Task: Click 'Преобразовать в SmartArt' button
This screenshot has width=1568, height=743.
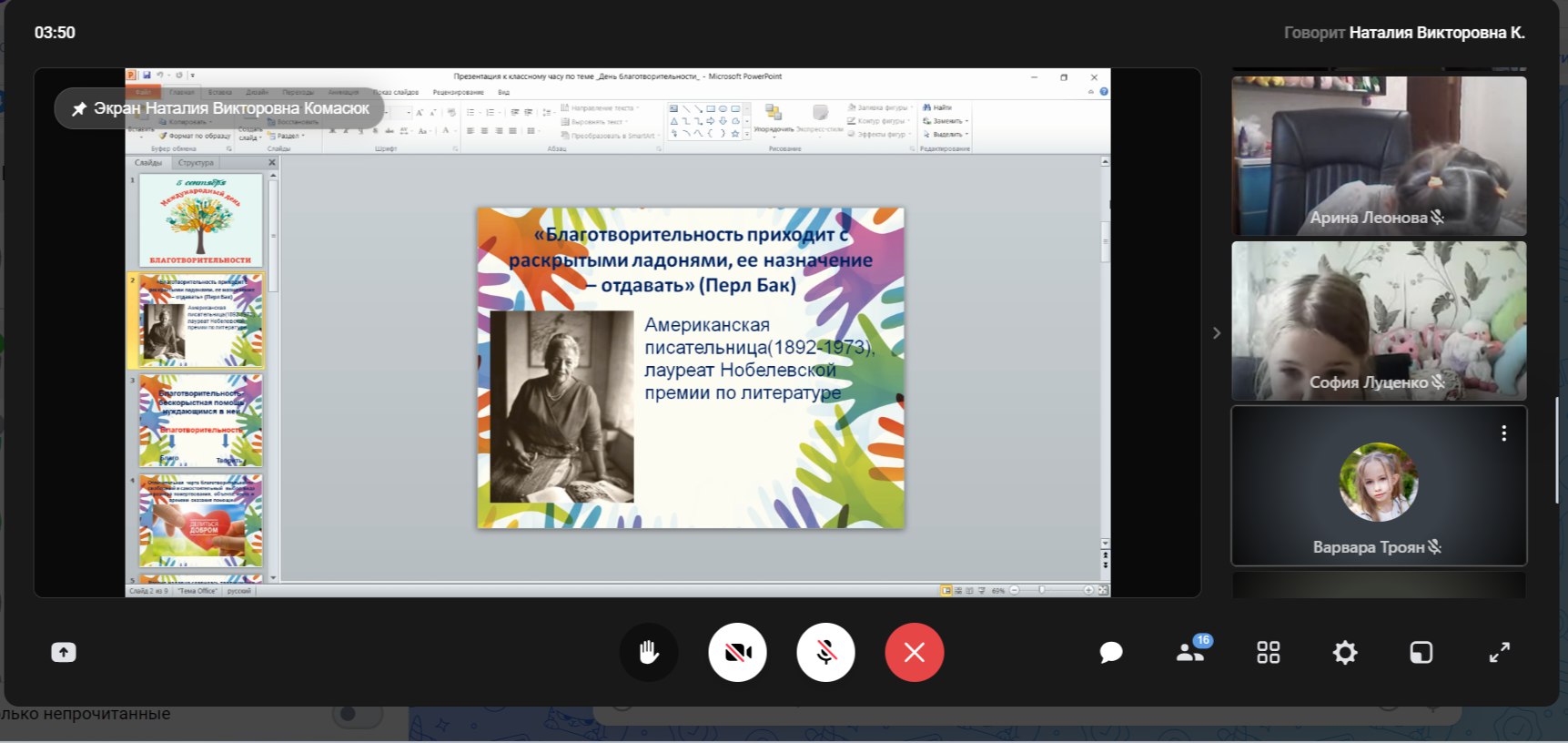Action: tap(609, 135)
